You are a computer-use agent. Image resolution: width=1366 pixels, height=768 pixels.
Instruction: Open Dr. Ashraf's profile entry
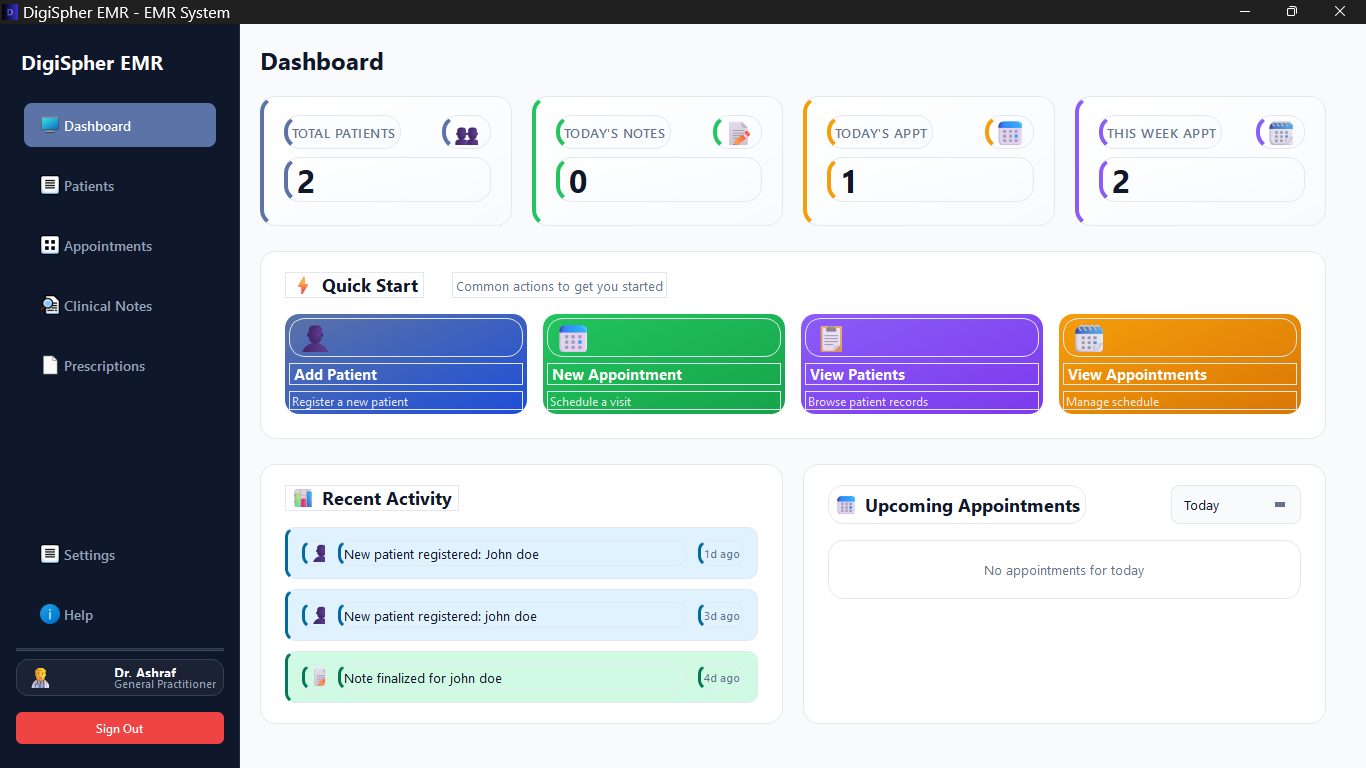[119, 677]
